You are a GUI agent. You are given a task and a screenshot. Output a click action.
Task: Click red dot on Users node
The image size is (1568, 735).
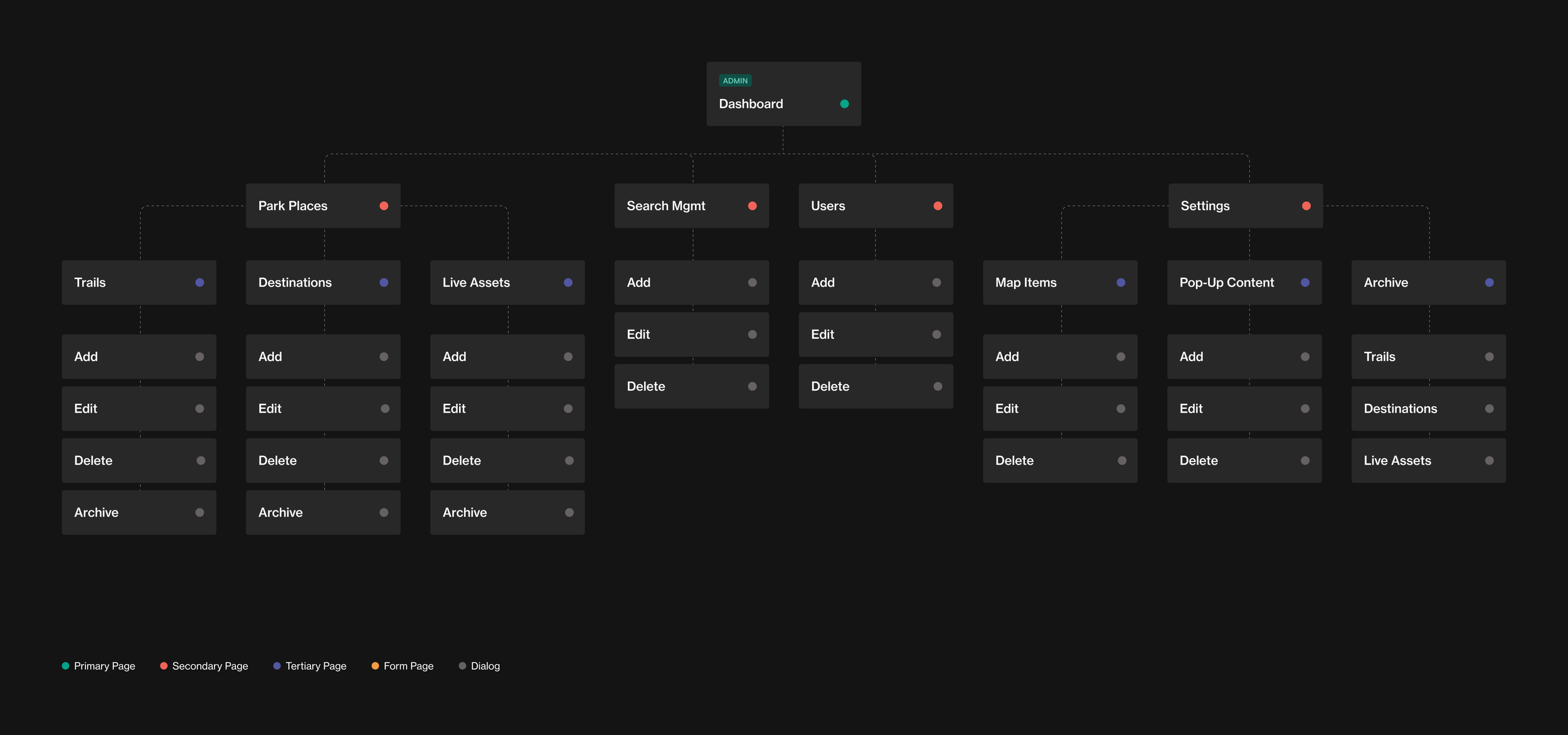coord(938,206)
